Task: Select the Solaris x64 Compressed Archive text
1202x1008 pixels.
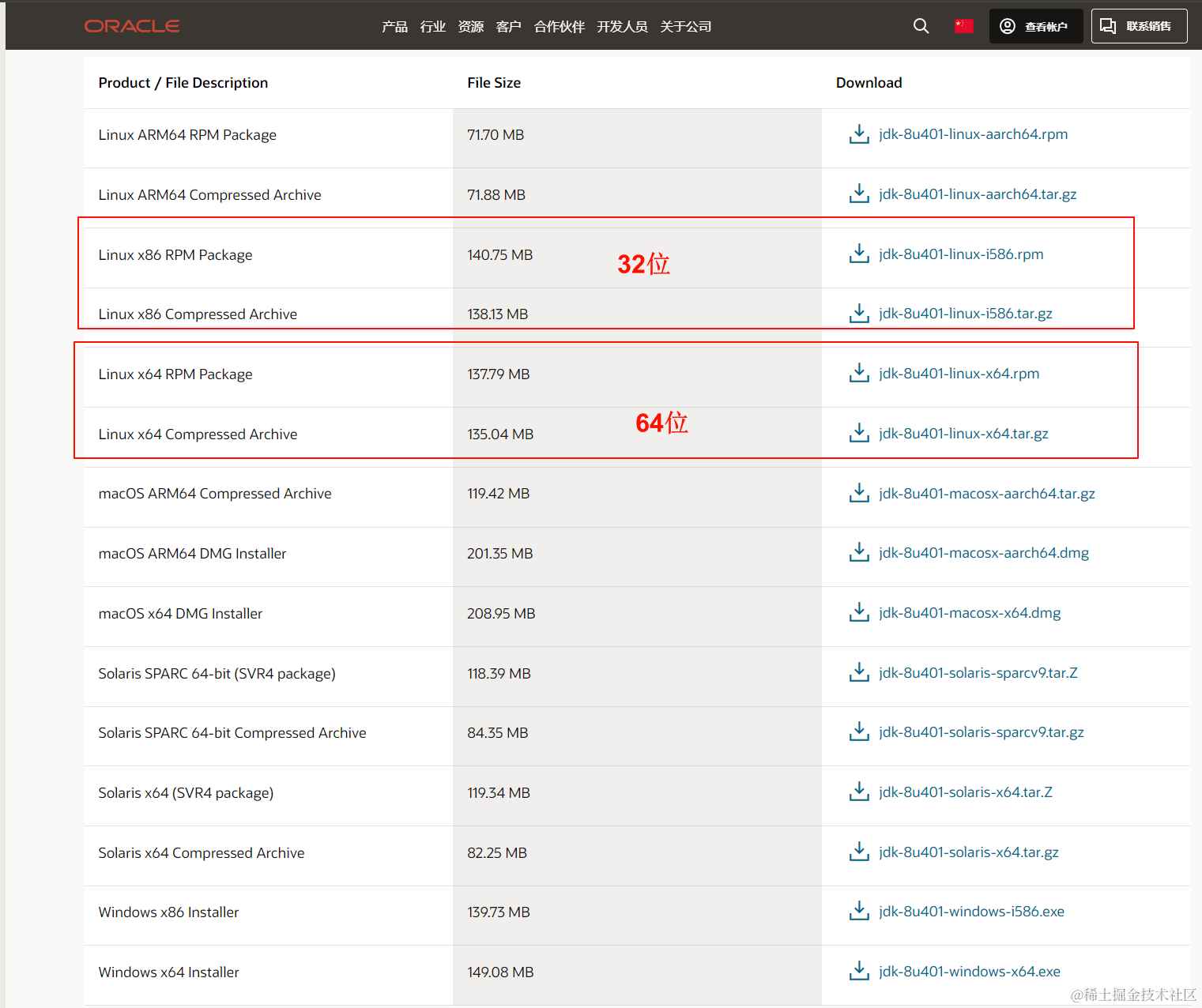Action: point(202,853)
